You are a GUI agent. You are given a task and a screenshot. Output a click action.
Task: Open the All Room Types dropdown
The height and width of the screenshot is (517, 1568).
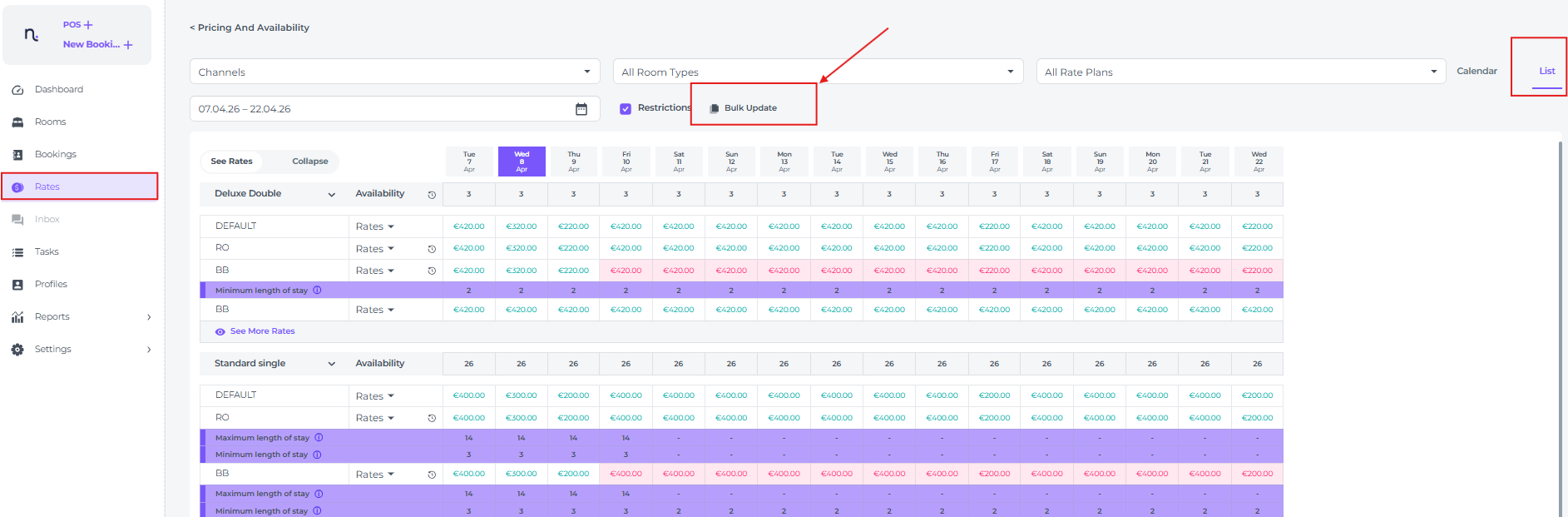tap(818, 72)
